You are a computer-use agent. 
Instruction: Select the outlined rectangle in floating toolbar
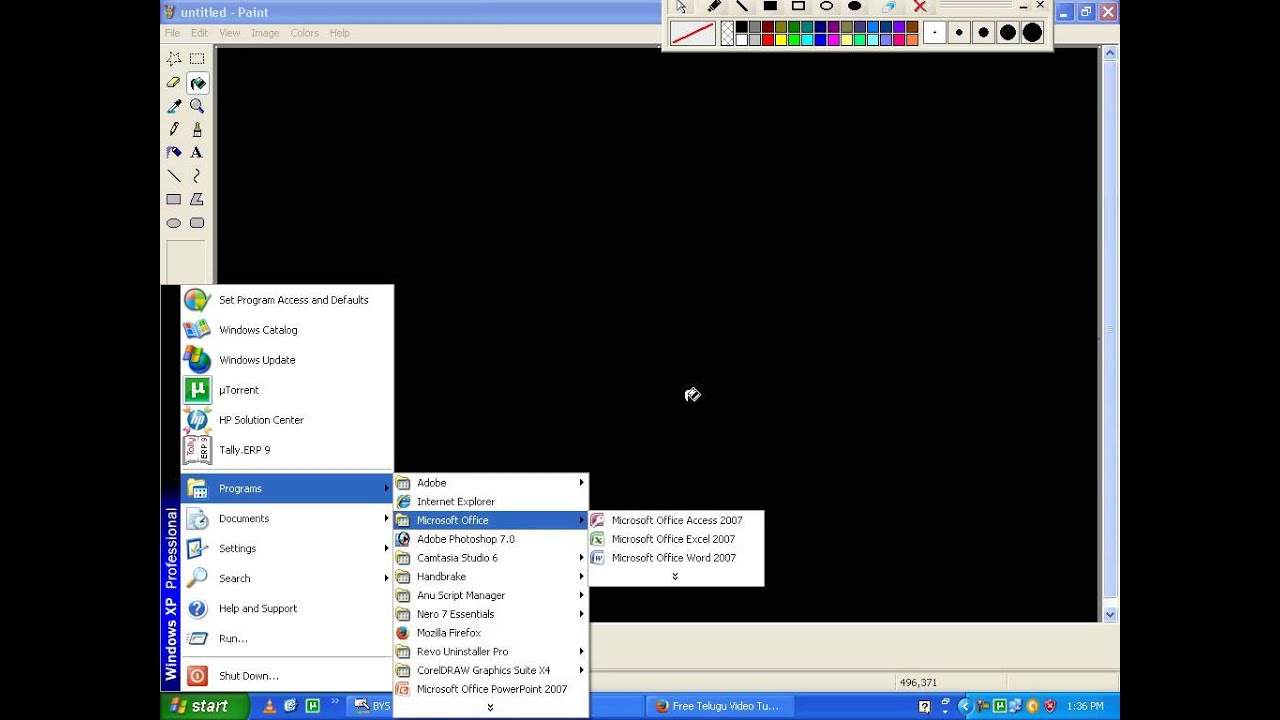click(798, 6)
